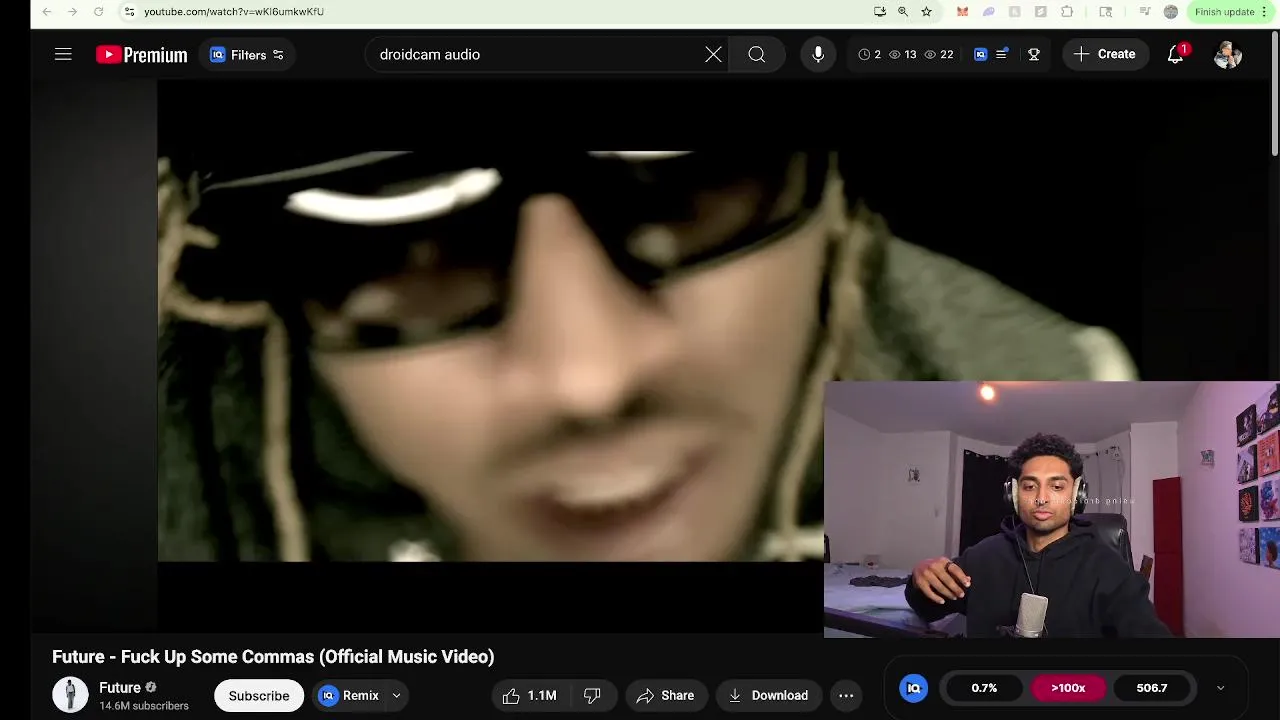Like the video with 1.1M thumbs up
This screenshot has height=720, width=1280.
point(531,696)
